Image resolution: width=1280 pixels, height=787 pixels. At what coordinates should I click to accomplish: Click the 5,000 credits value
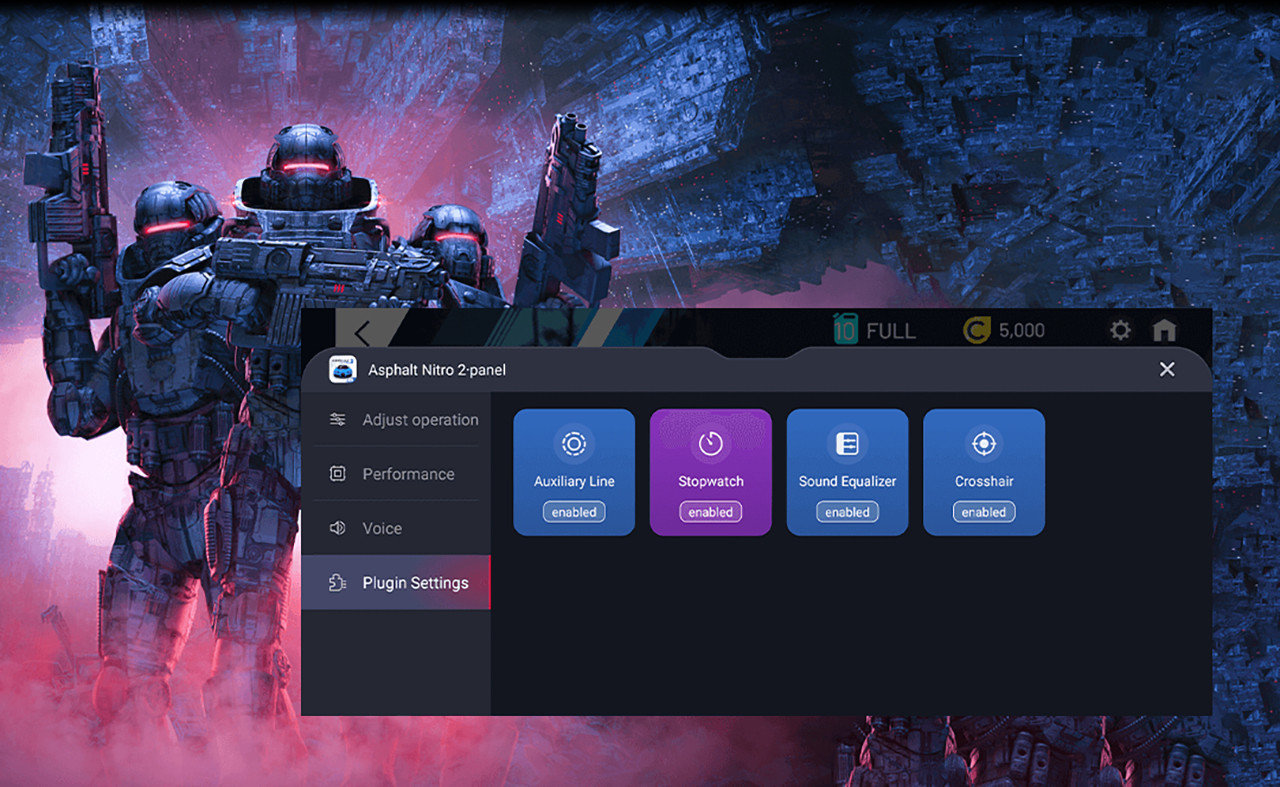(1021, 331)
